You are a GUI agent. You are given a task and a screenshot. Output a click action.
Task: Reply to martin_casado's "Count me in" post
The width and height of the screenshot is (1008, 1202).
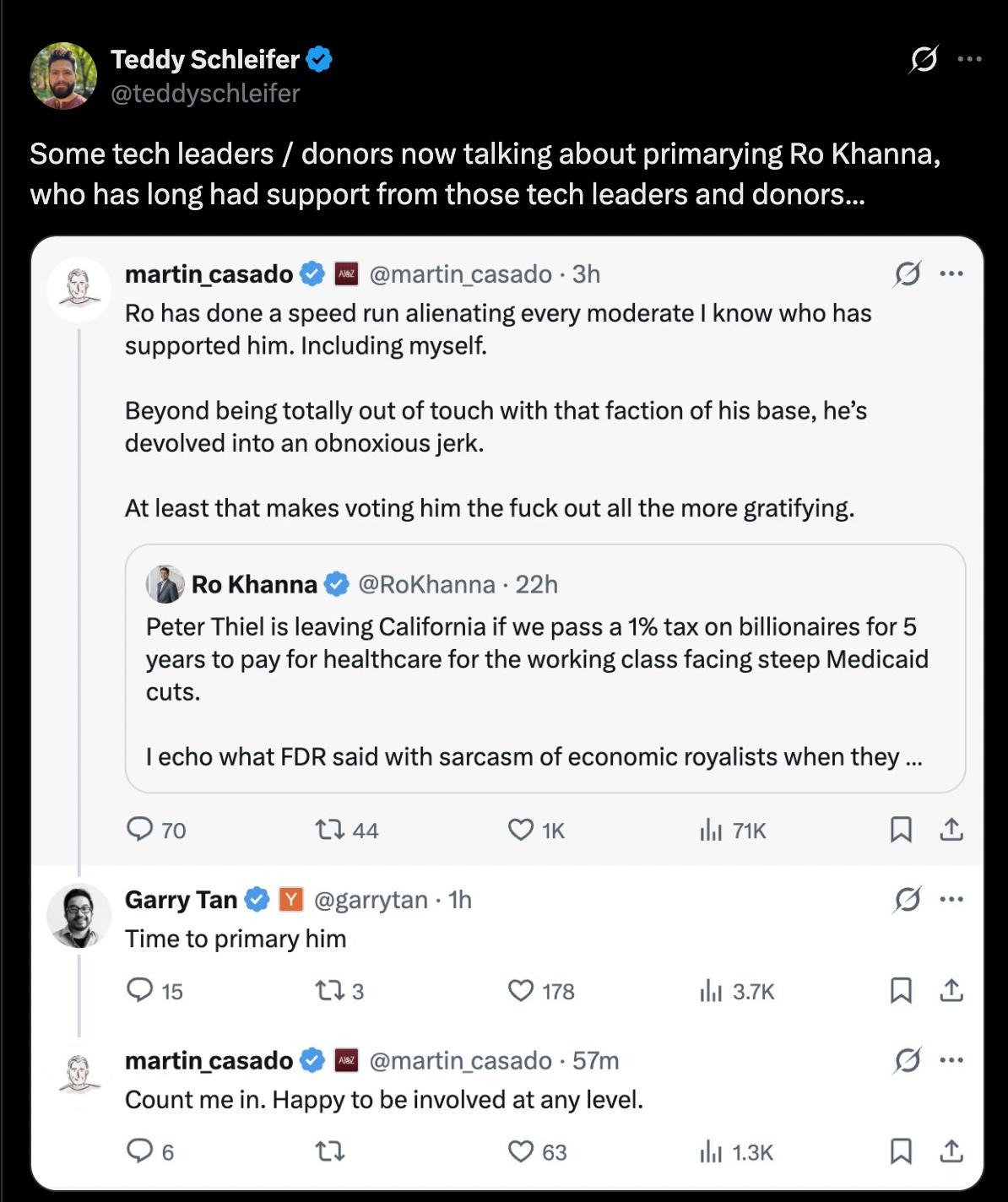coord(139,1150)
